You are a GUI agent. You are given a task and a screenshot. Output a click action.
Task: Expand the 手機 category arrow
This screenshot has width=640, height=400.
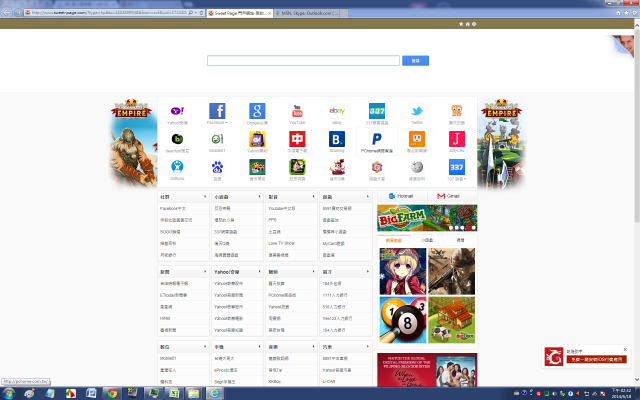pyautogui.click(x=259, y=347)
